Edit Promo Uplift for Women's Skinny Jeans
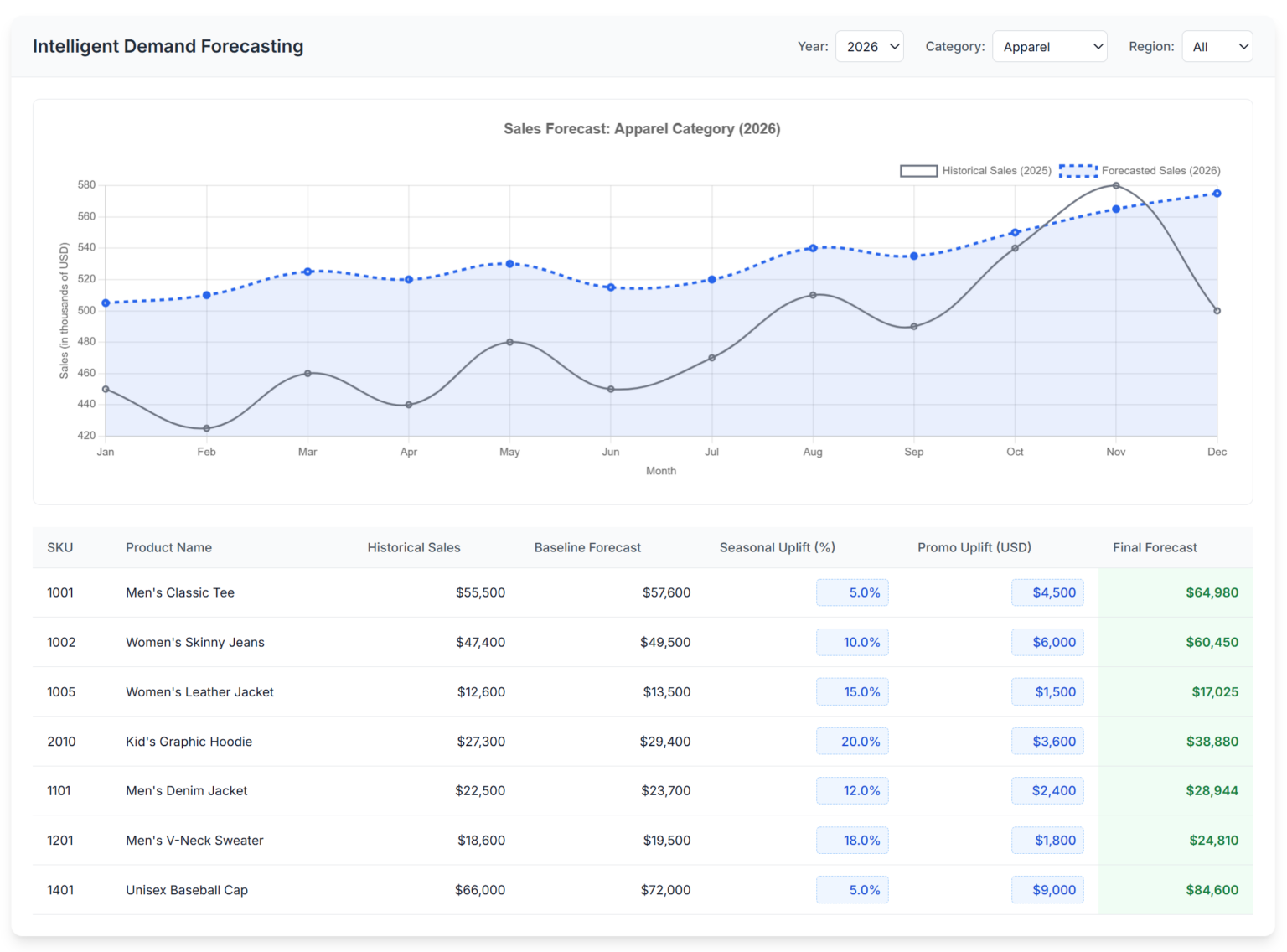The image size is (1287, 952). [1047, 642]
